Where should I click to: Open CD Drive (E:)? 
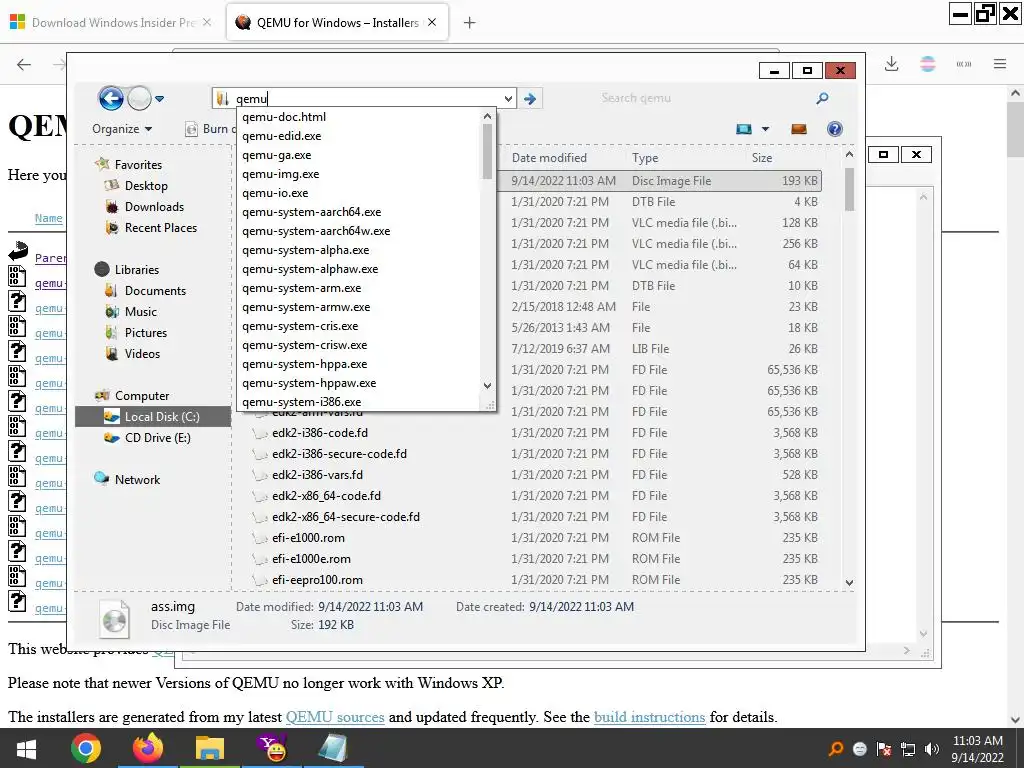pos(157,438)
